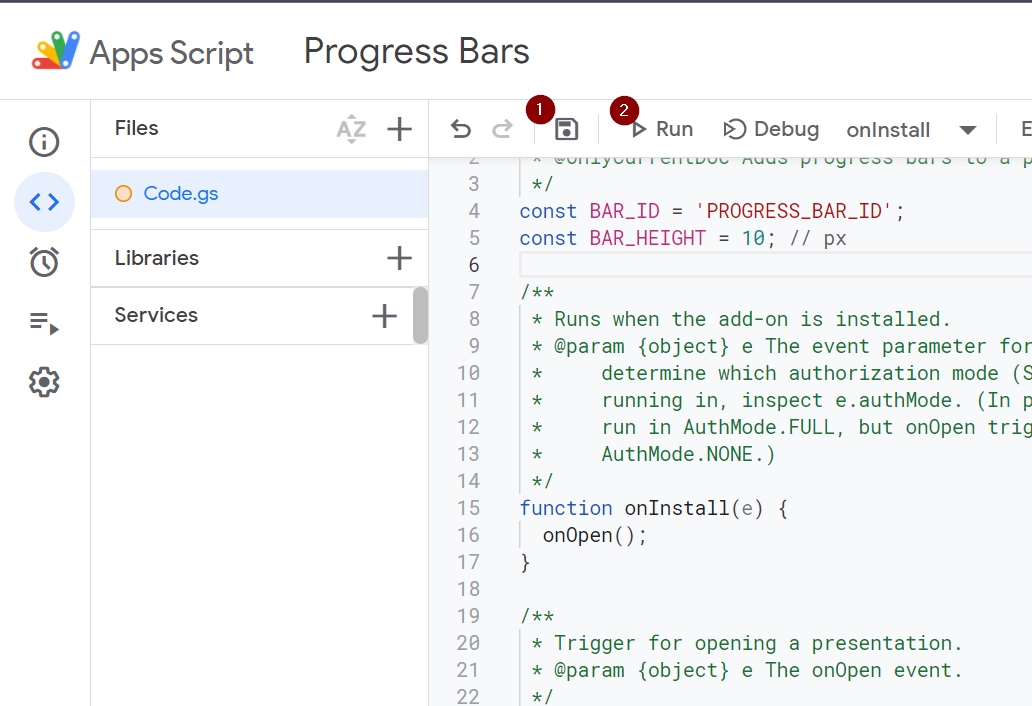The height and width of the screenshot is (706, 1032).
Task: Start debugging the script
Action: click(x=771, y=129)
